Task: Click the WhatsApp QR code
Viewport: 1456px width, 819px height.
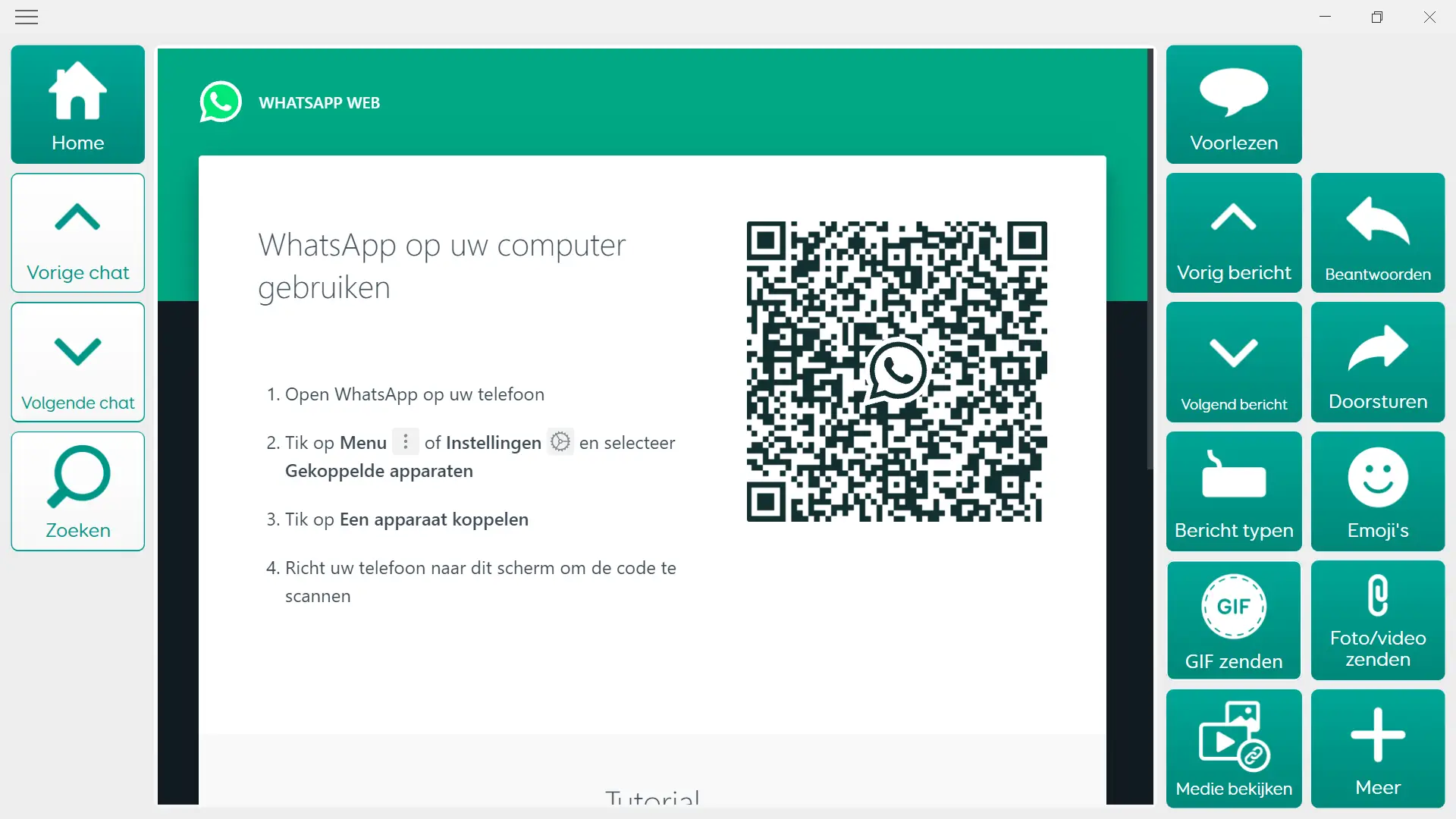Action: pos(897,372)
